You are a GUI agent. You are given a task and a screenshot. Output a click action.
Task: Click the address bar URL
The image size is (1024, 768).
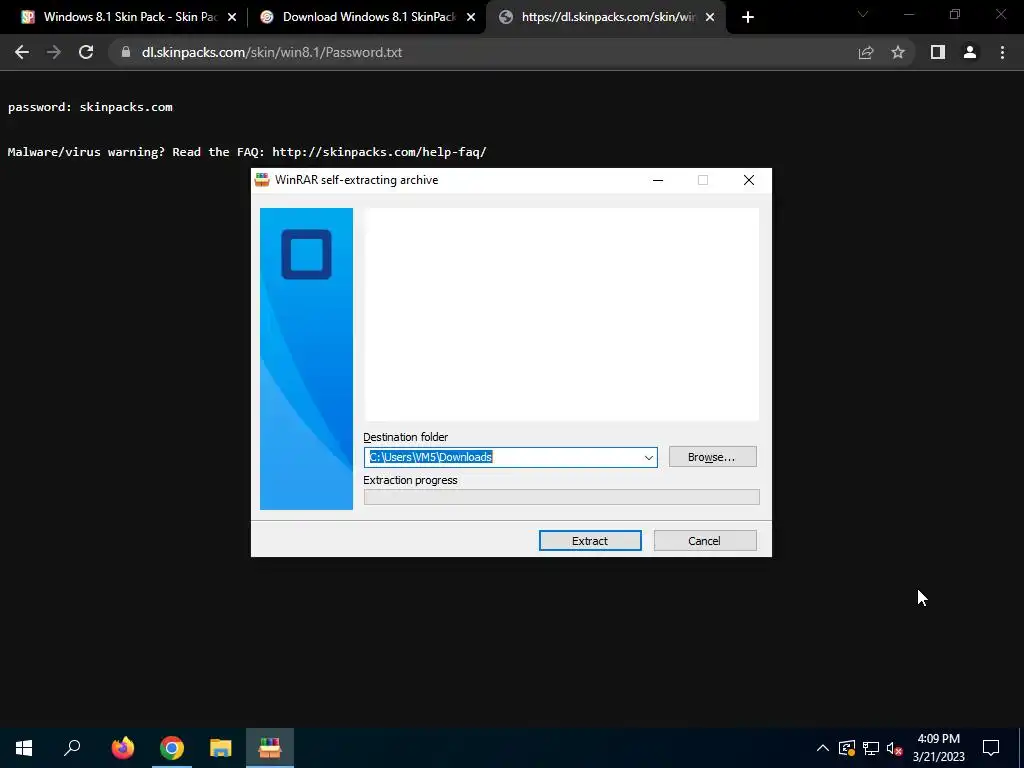click(272, 52)
